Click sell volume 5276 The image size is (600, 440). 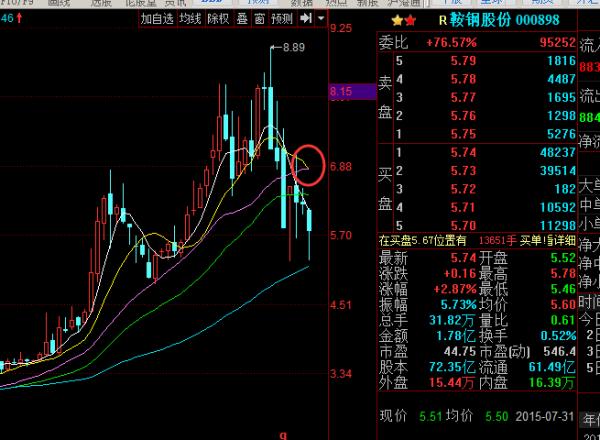click(561, 134)
